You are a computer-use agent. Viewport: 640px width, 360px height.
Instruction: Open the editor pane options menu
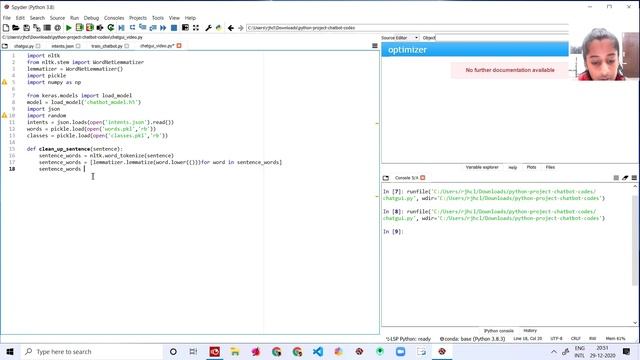[x=375, y=46]
